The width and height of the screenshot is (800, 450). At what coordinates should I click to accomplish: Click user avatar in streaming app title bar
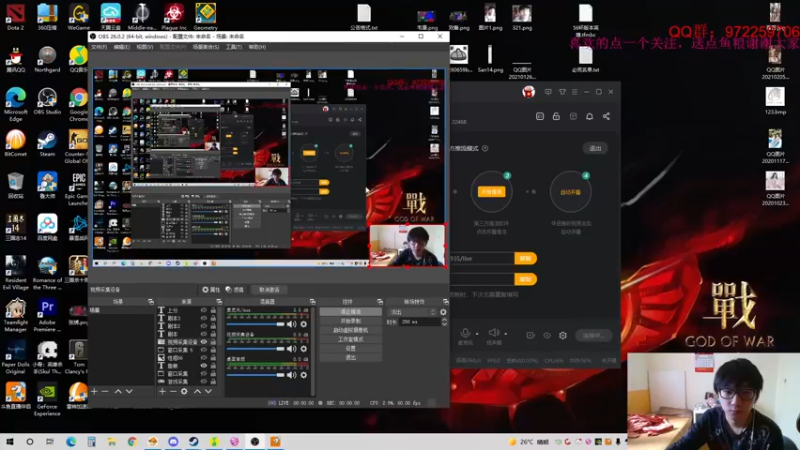point(529,92)
